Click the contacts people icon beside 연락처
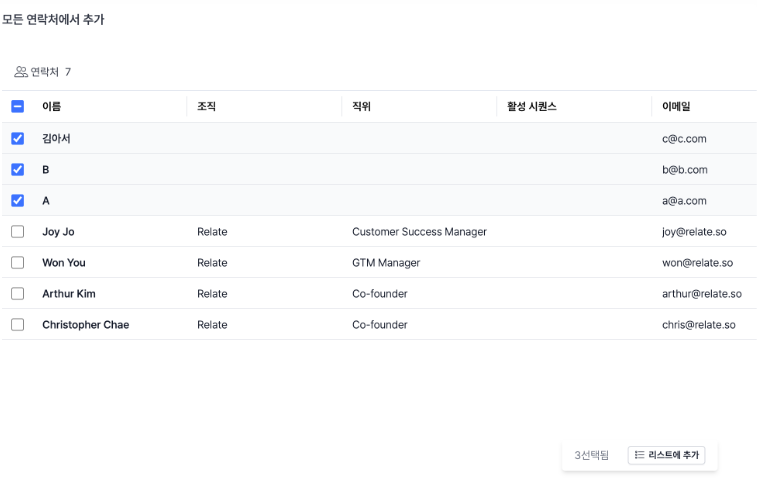This screenshot has height=480, width=757. coord(21,72)
